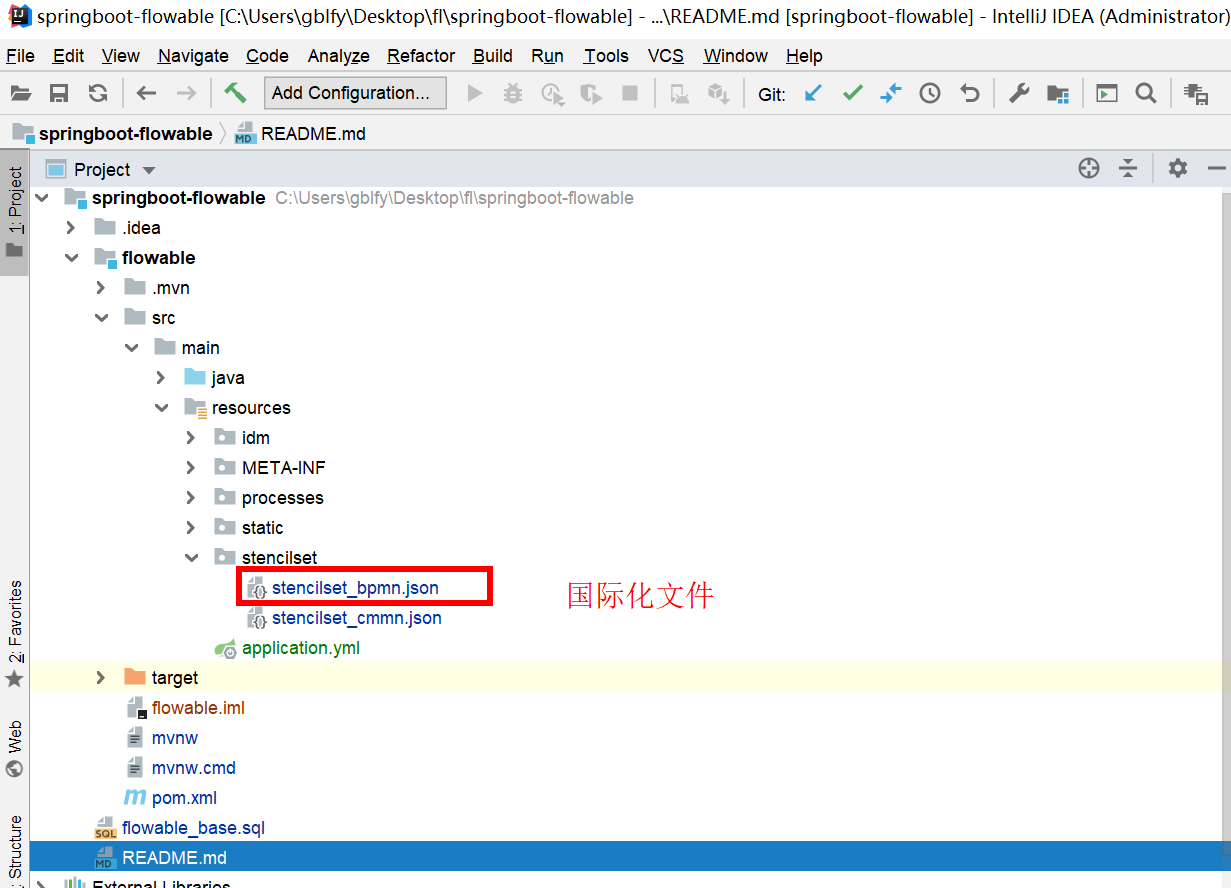
Task: Expand the target folder
Action: pyautogui.click(x=102, y=678)
